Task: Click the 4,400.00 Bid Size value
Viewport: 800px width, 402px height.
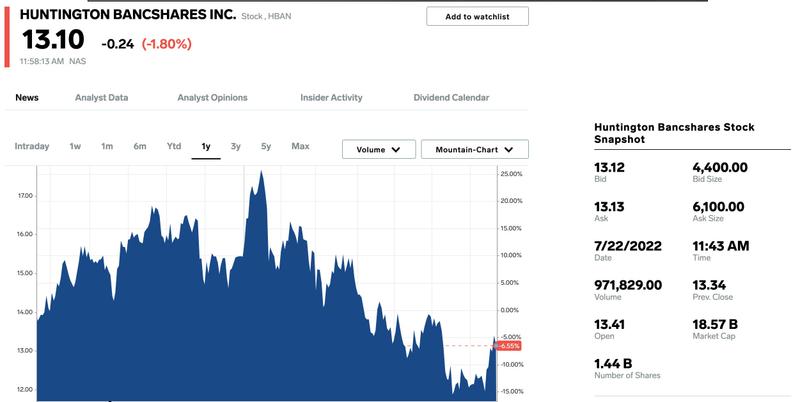Action: coord(720,167)
